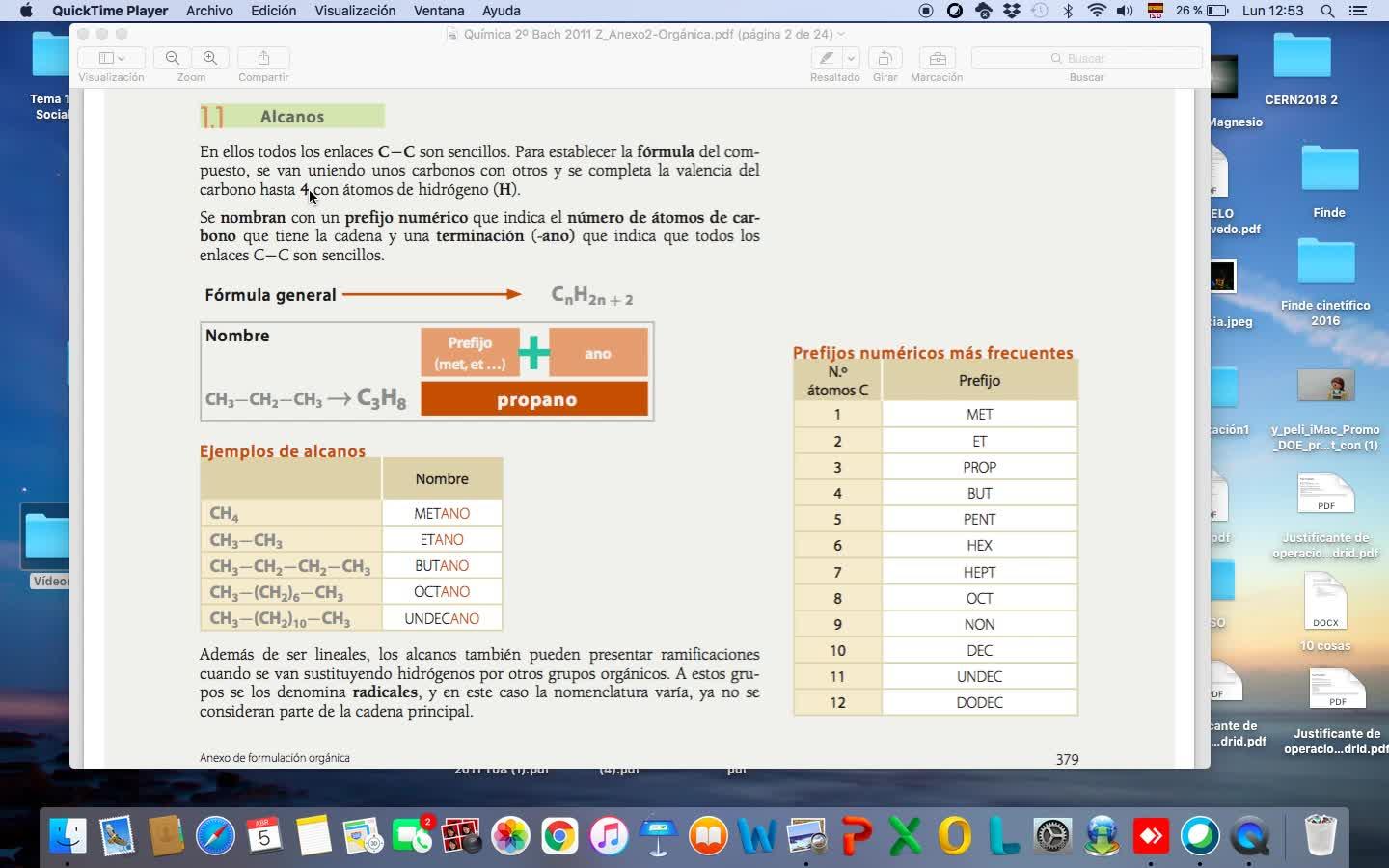Open Calendar from the Dock
1389x868 pixels.
click(x=264, y=835)
